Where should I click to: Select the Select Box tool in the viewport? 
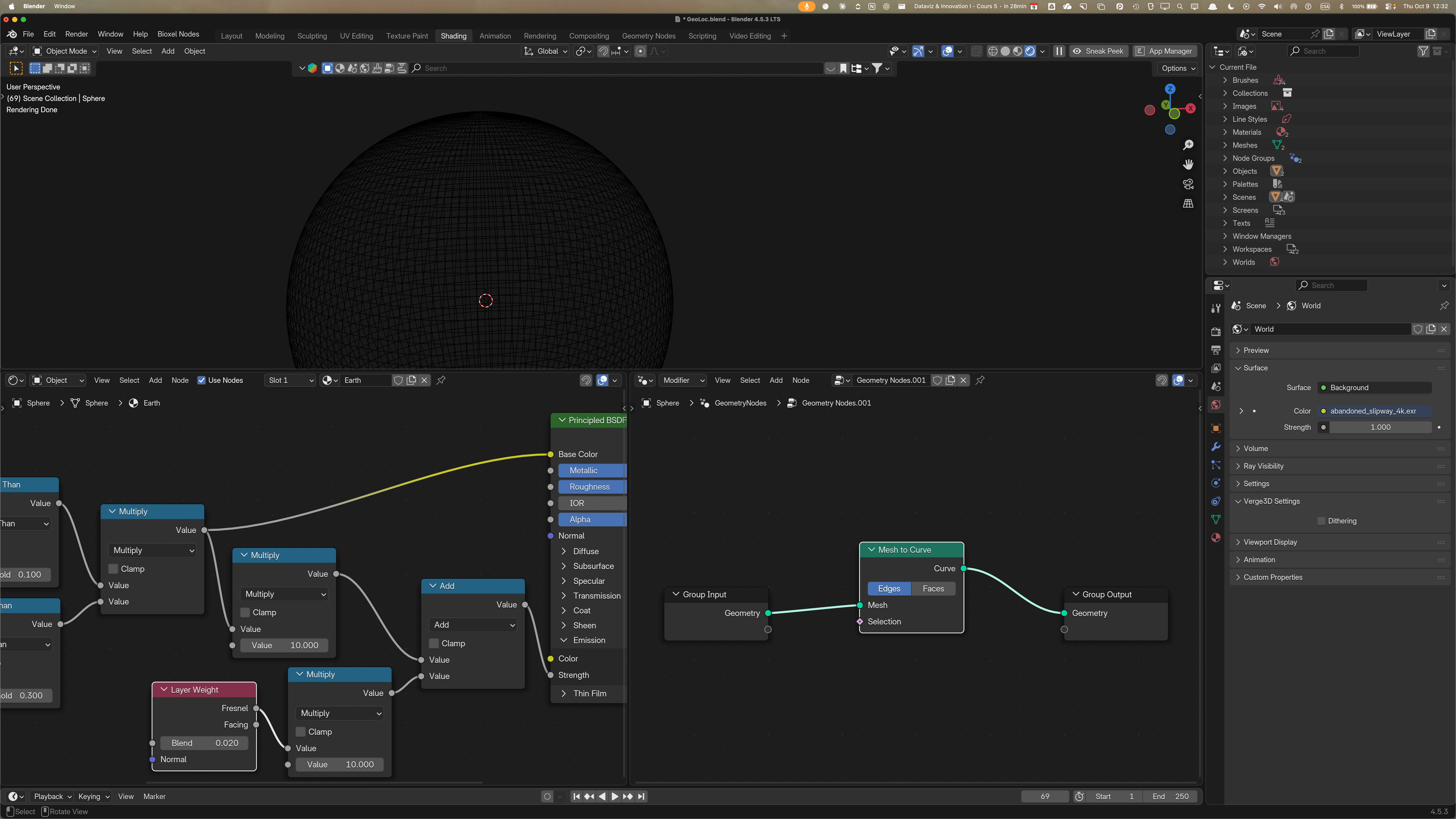[x=16, y=68]
